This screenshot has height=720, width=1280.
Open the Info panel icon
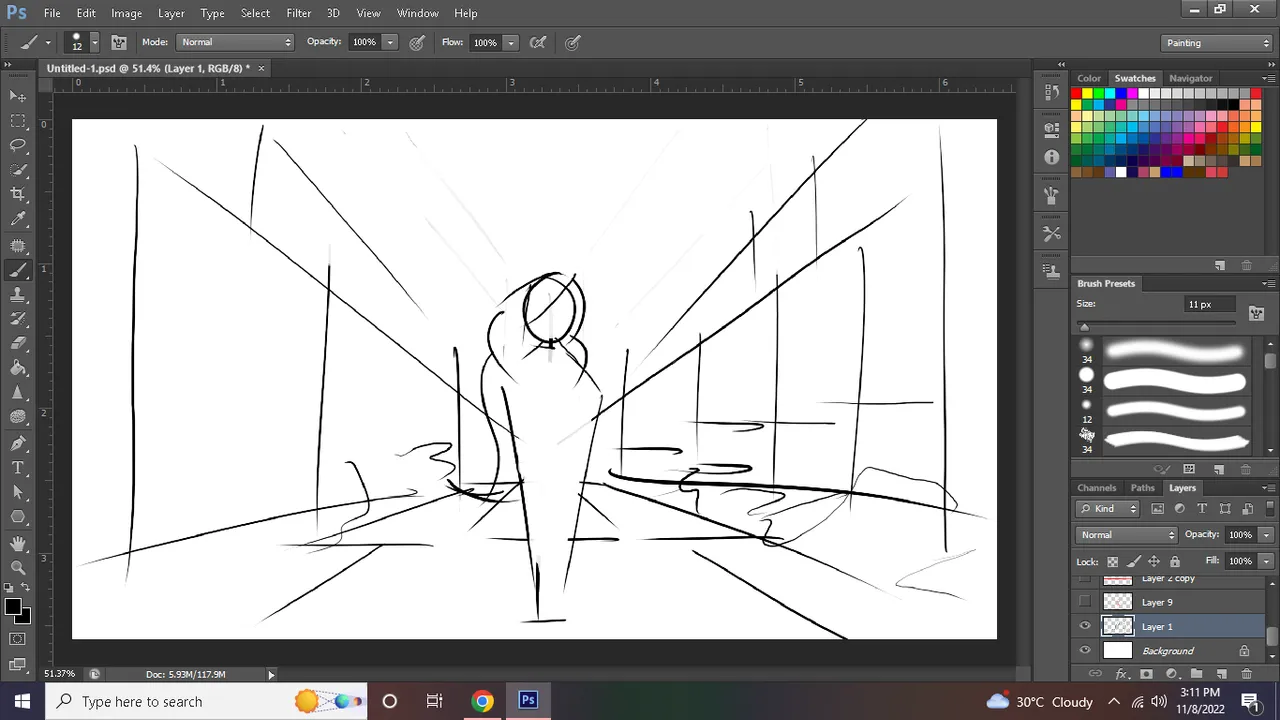1051,157
